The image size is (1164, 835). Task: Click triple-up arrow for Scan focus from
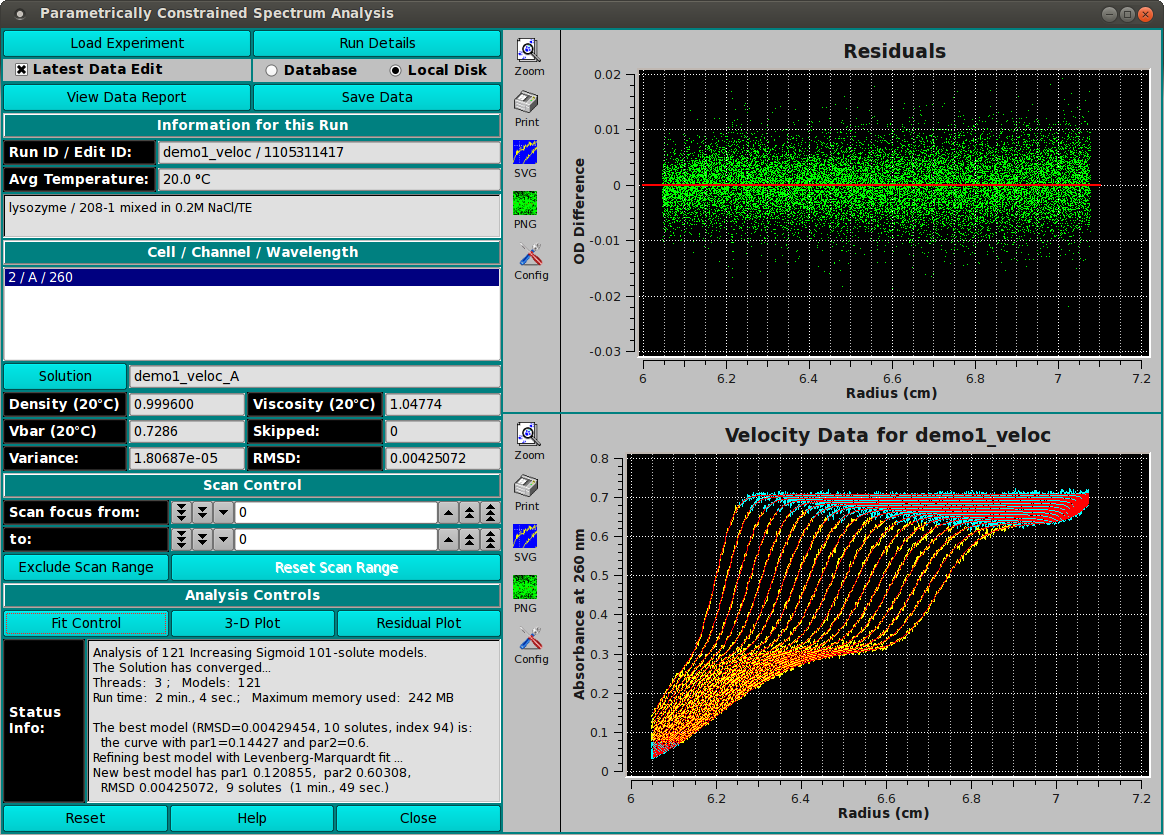[x=490, y=512]
